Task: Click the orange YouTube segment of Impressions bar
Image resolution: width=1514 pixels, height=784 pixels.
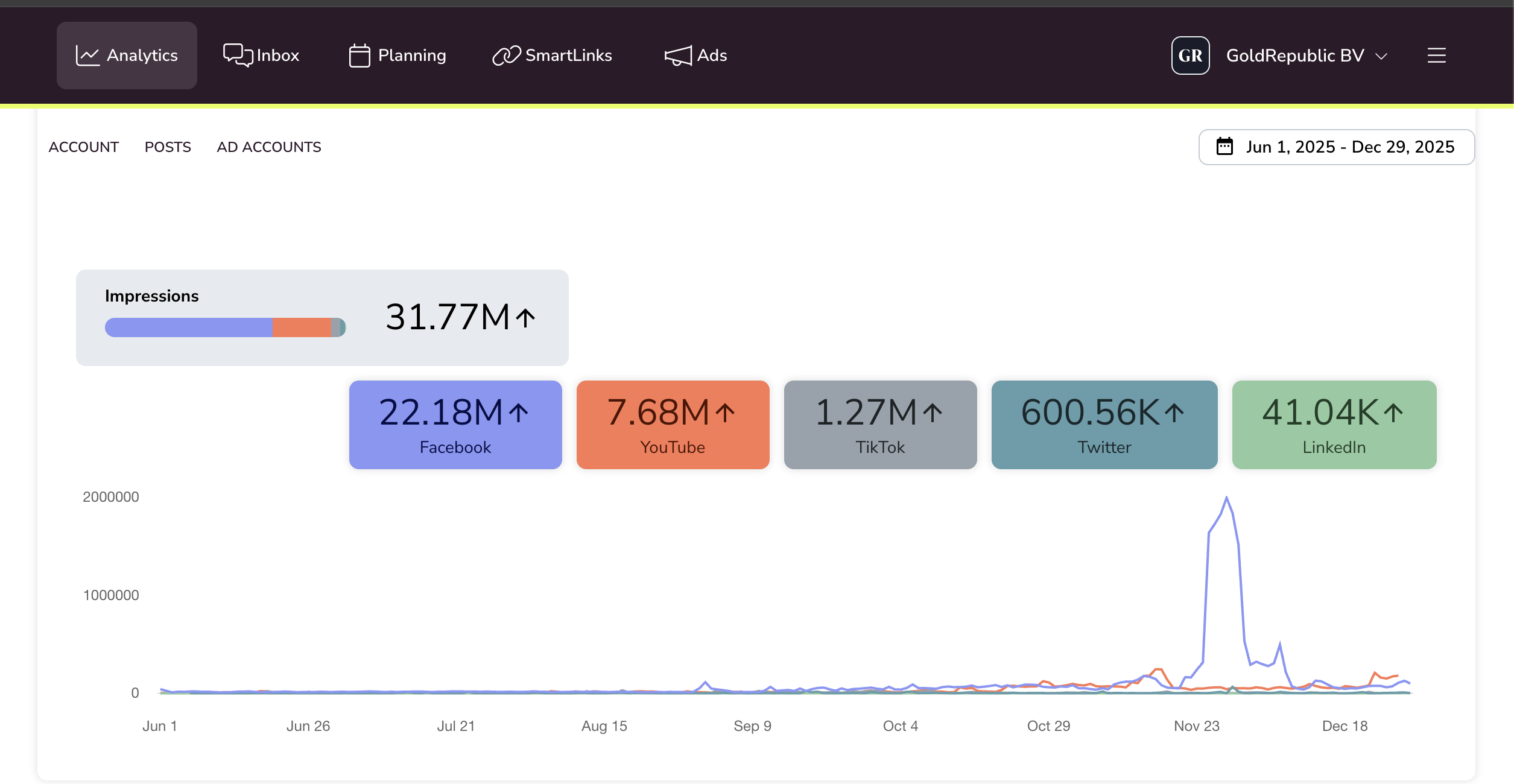Action: [x=302, y=327]
